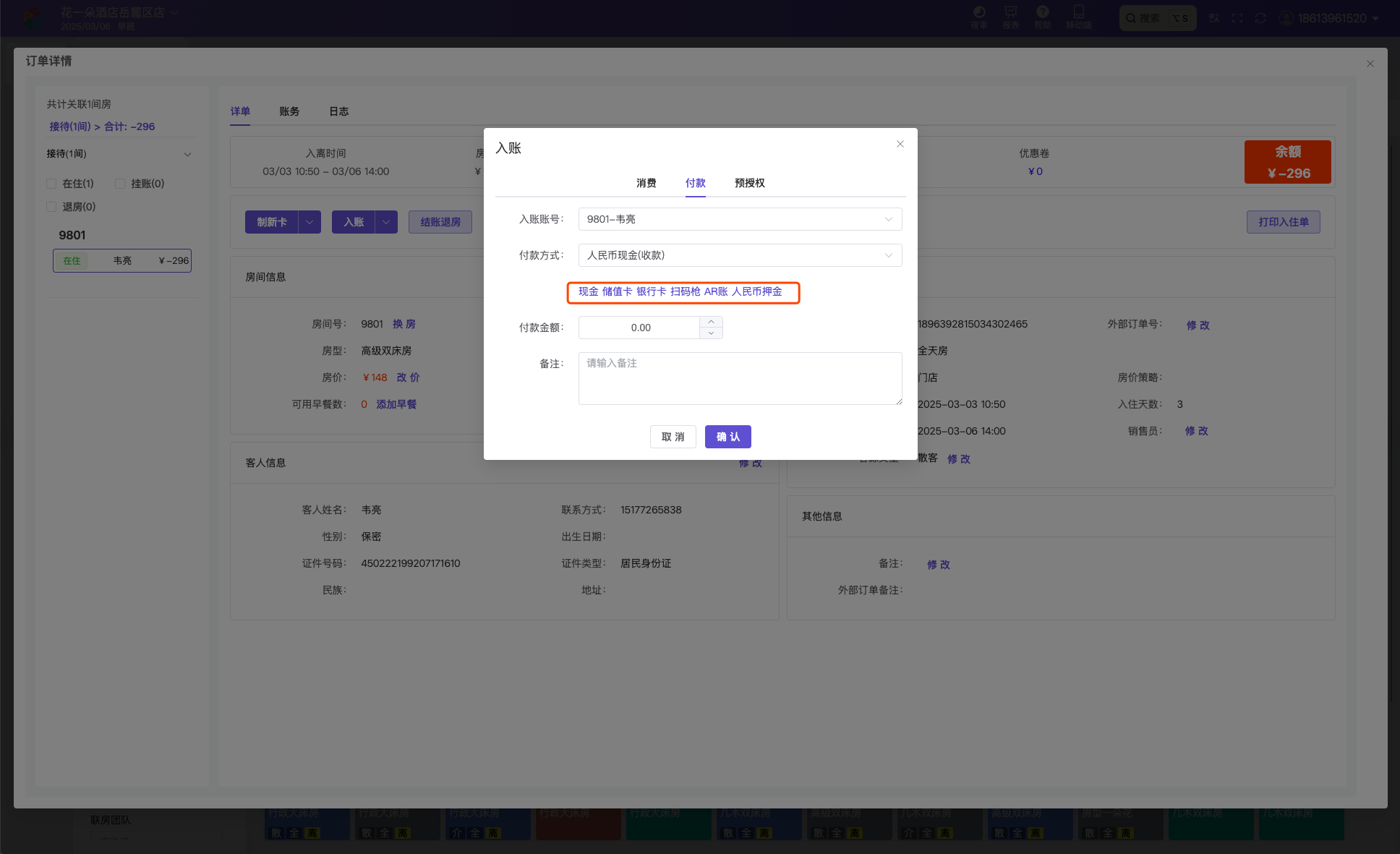
Task: Collapse the 接待(1间) section chevron
Action: (187, 154)
